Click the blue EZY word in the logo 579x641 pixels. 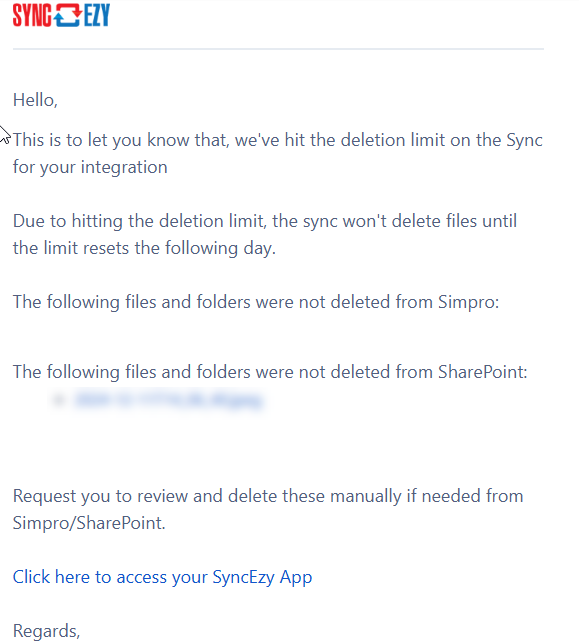point(97,15)
